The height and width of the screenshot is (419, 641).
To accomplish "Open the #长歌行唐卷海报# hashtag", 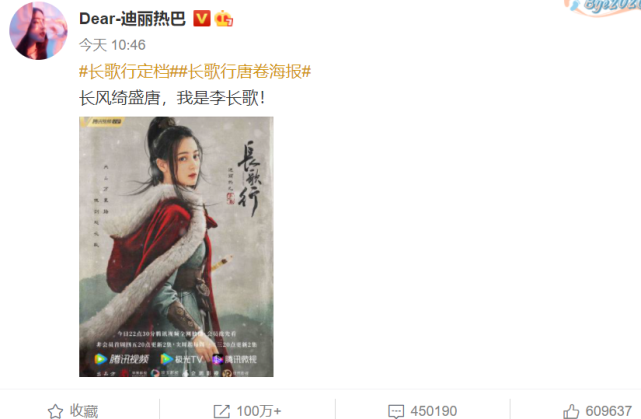I will (x=244, y=72).
